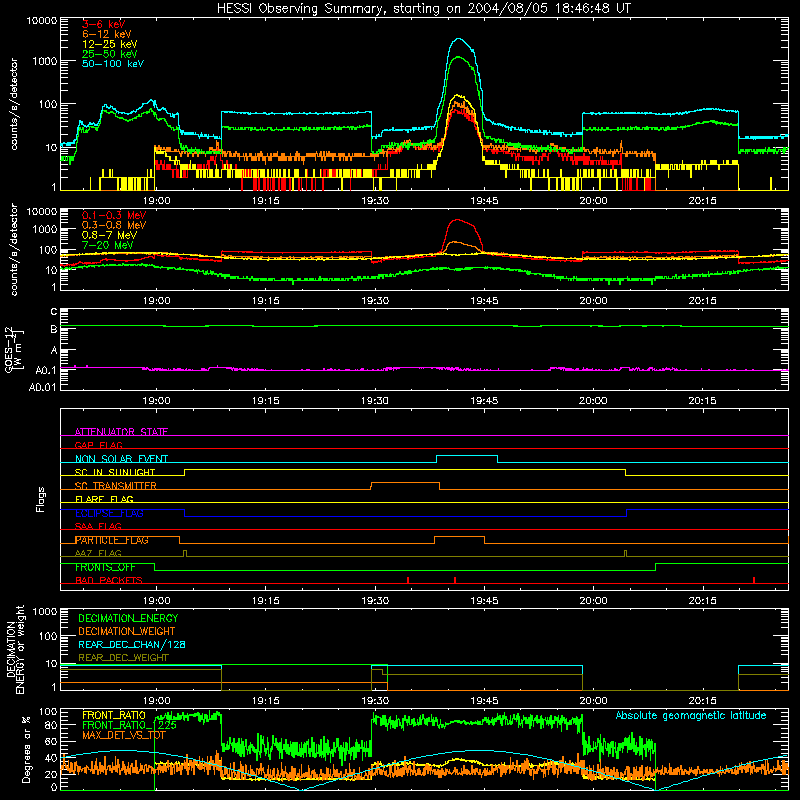Select the ECLIPSE_FLAG label
Viewport: 800px width, 800px height.
[x=109, y=513]
